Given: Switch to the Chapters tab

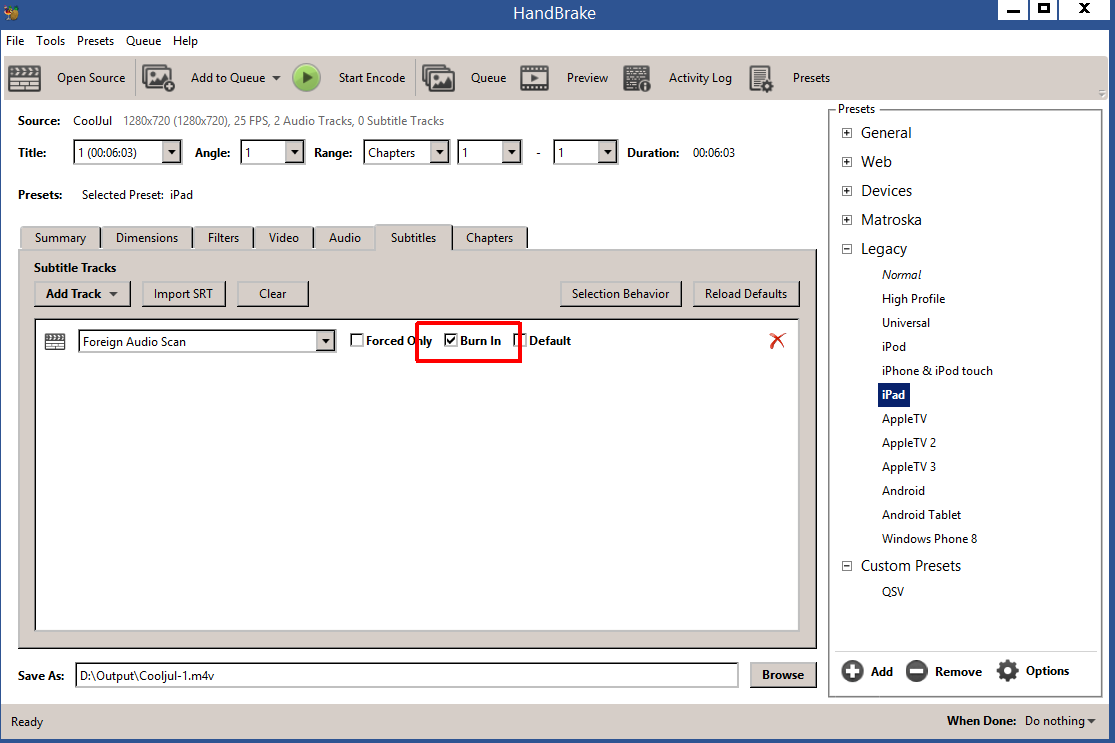Looking at the screenshot, I should tap(489, 237).
